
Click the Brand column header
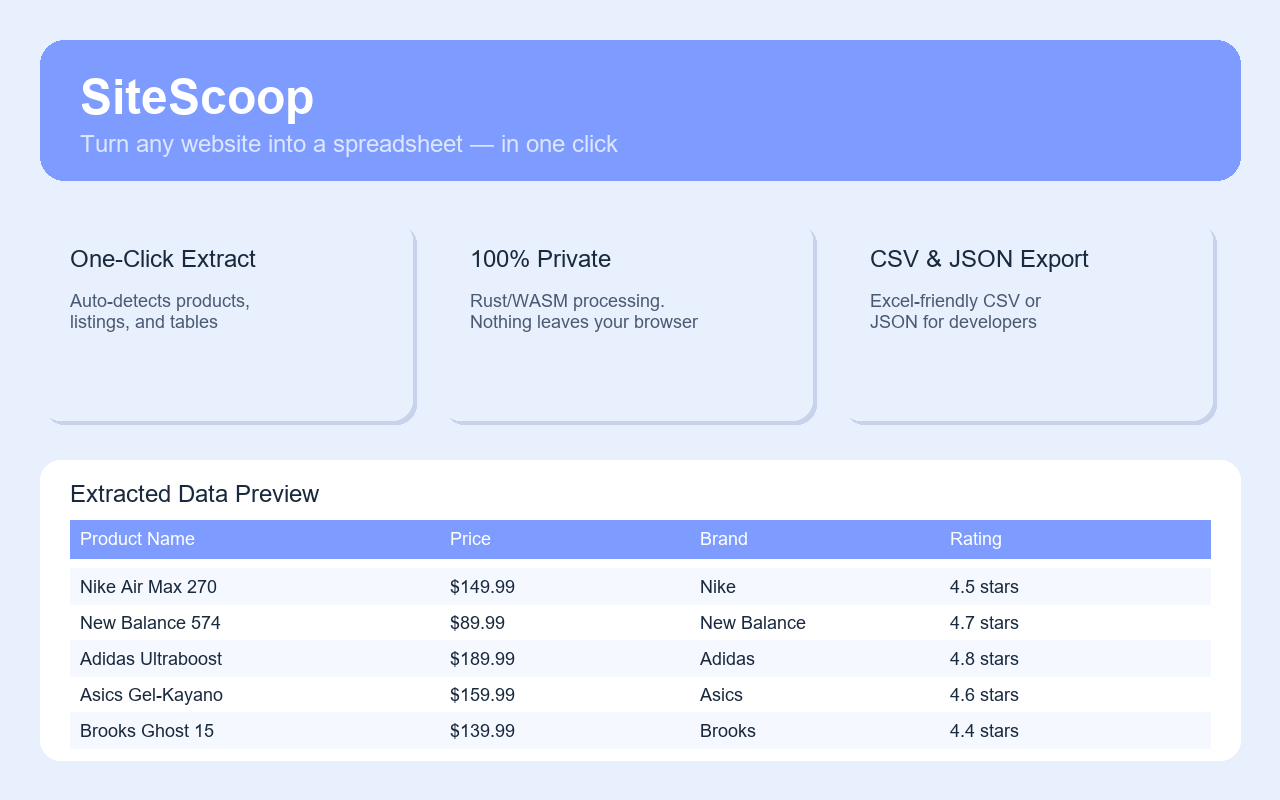[723, 539]
